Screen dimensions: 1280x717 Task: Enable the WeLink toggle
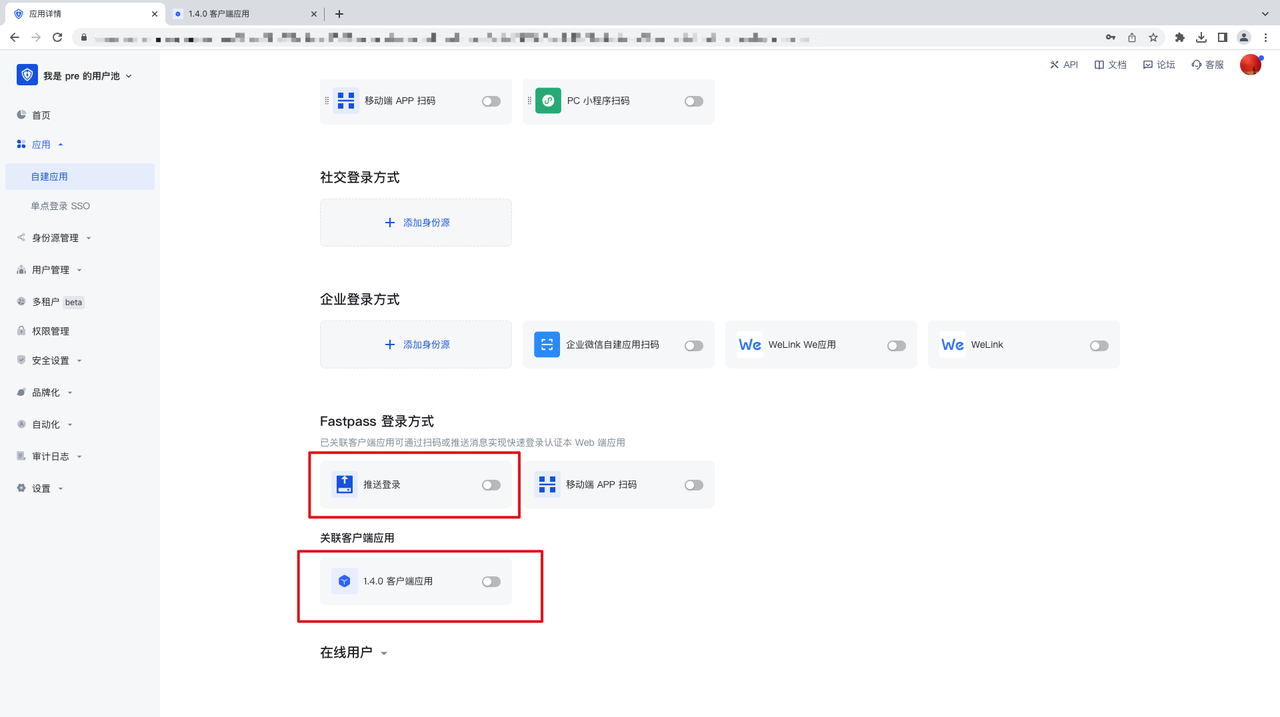[x=1098, y=344]
